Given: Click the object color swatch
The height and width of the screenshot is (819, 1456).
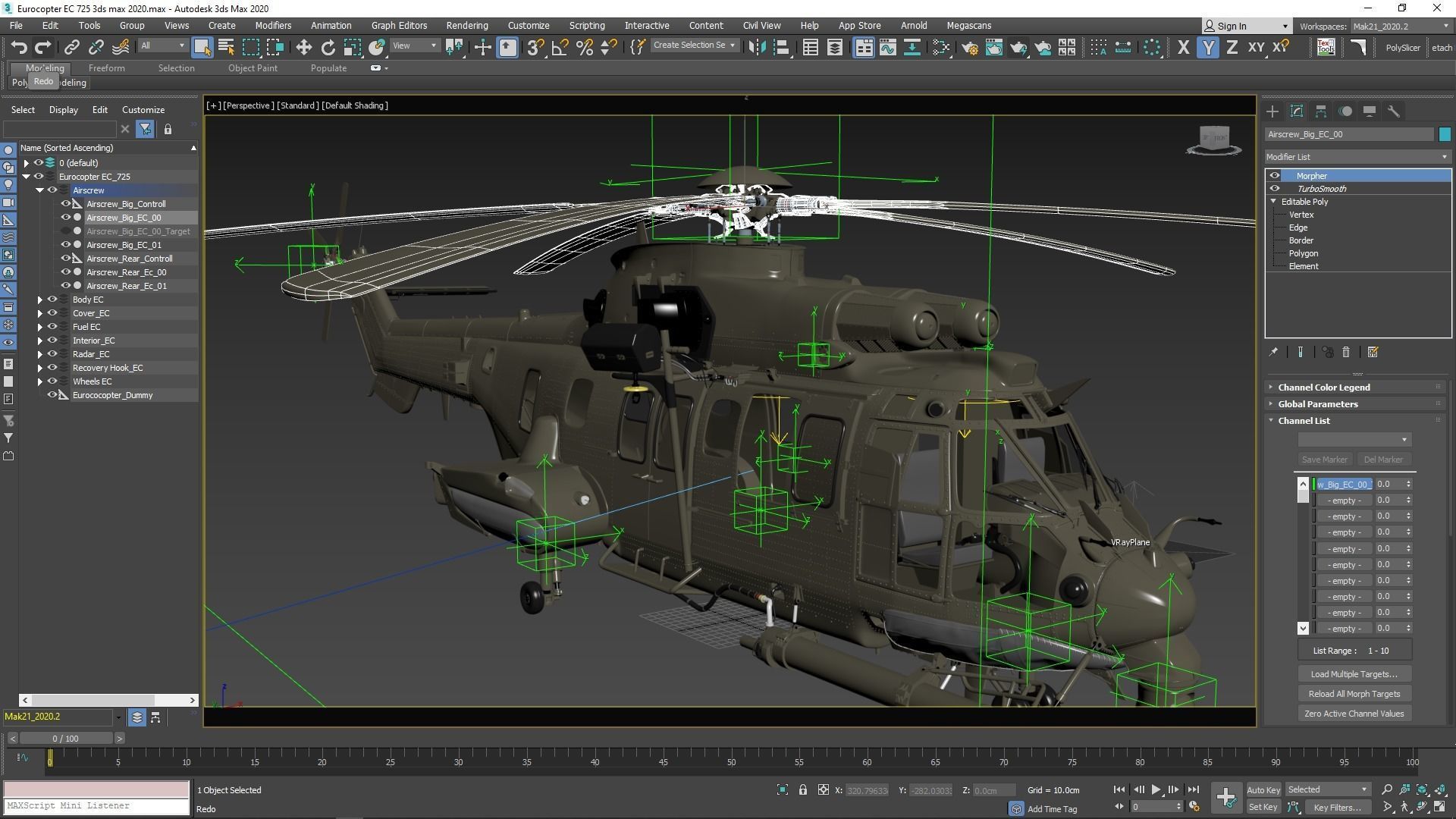Looking at the screenshot, I should pyautogui.click(x=1444, y=134).
